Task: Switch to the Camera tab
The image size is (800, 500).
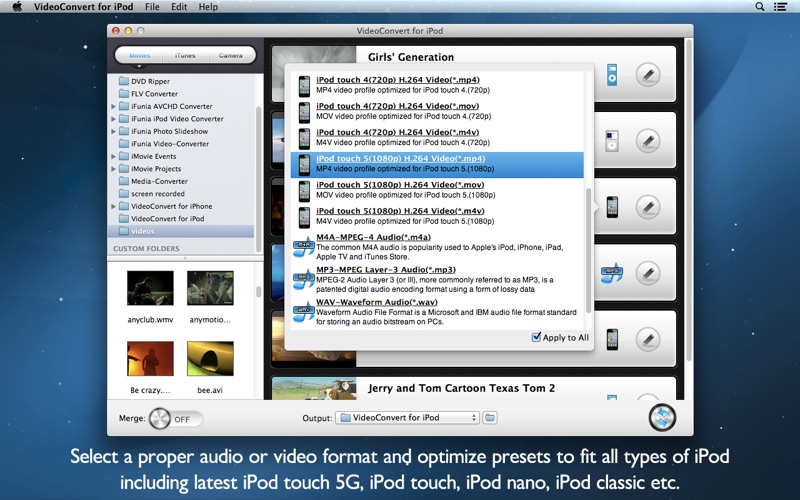Action: tap(231, 55)
